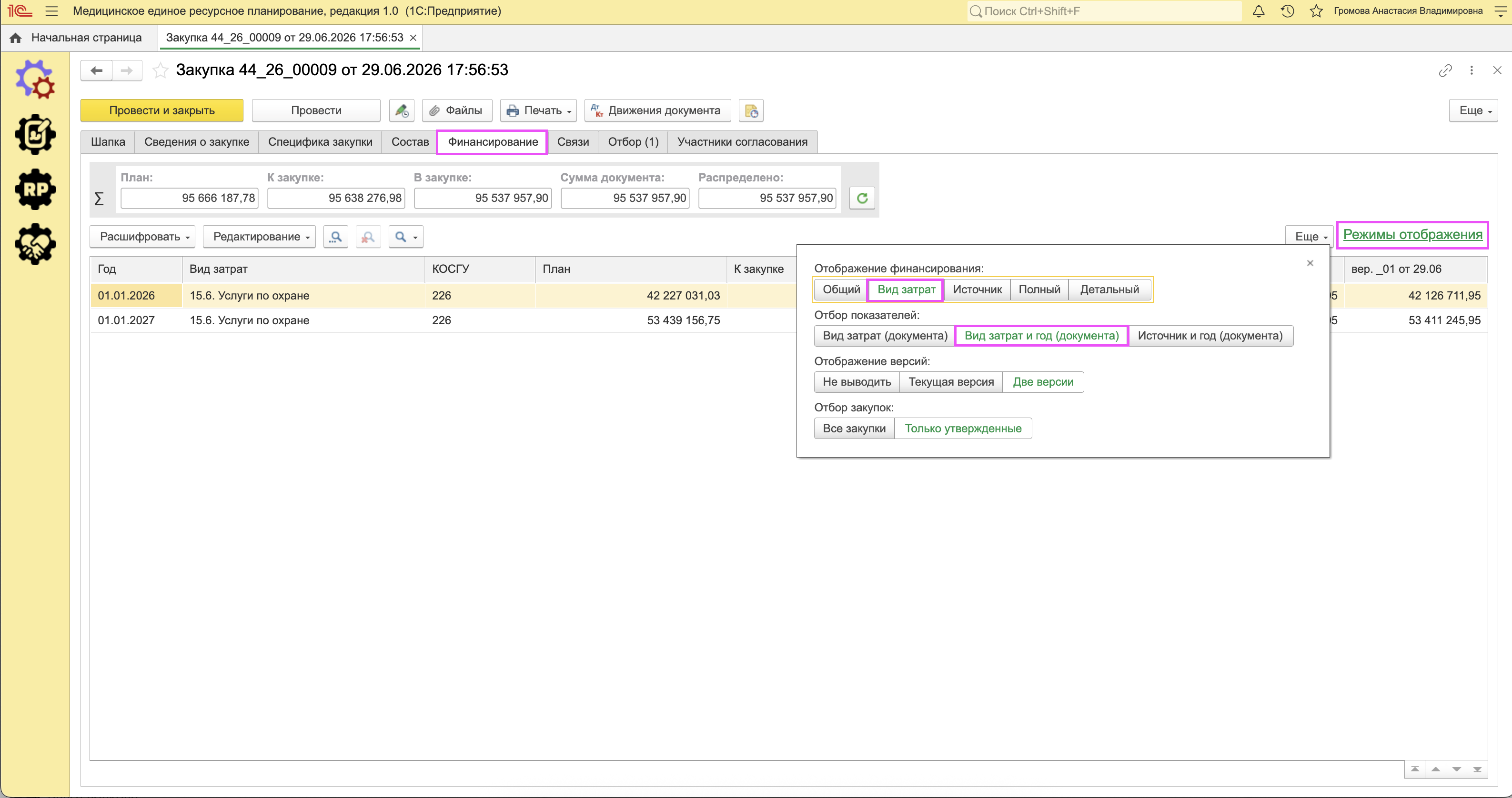This screenshot has height=798, width=1512.
Task: Select Источник financing display mode
Action: [978, 289]
